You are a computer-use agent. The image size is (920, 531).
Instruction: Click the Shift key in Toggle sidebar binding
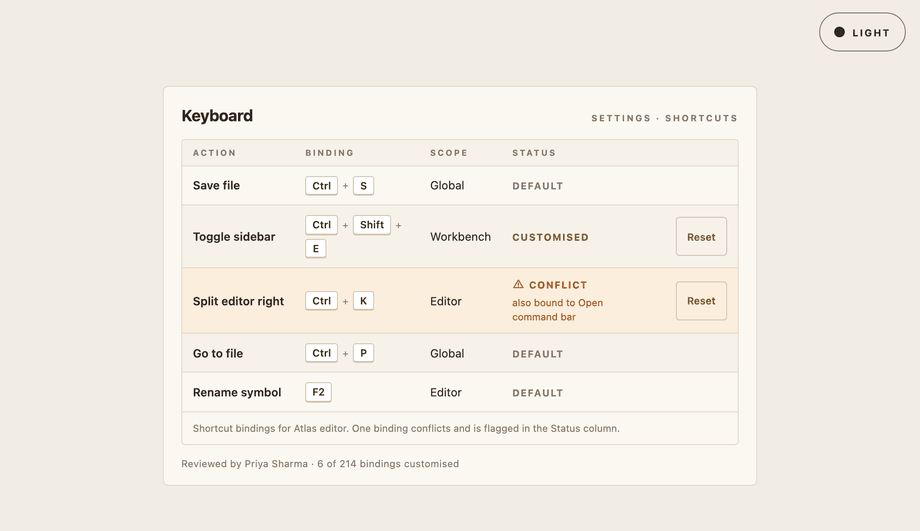coord(372,225)
